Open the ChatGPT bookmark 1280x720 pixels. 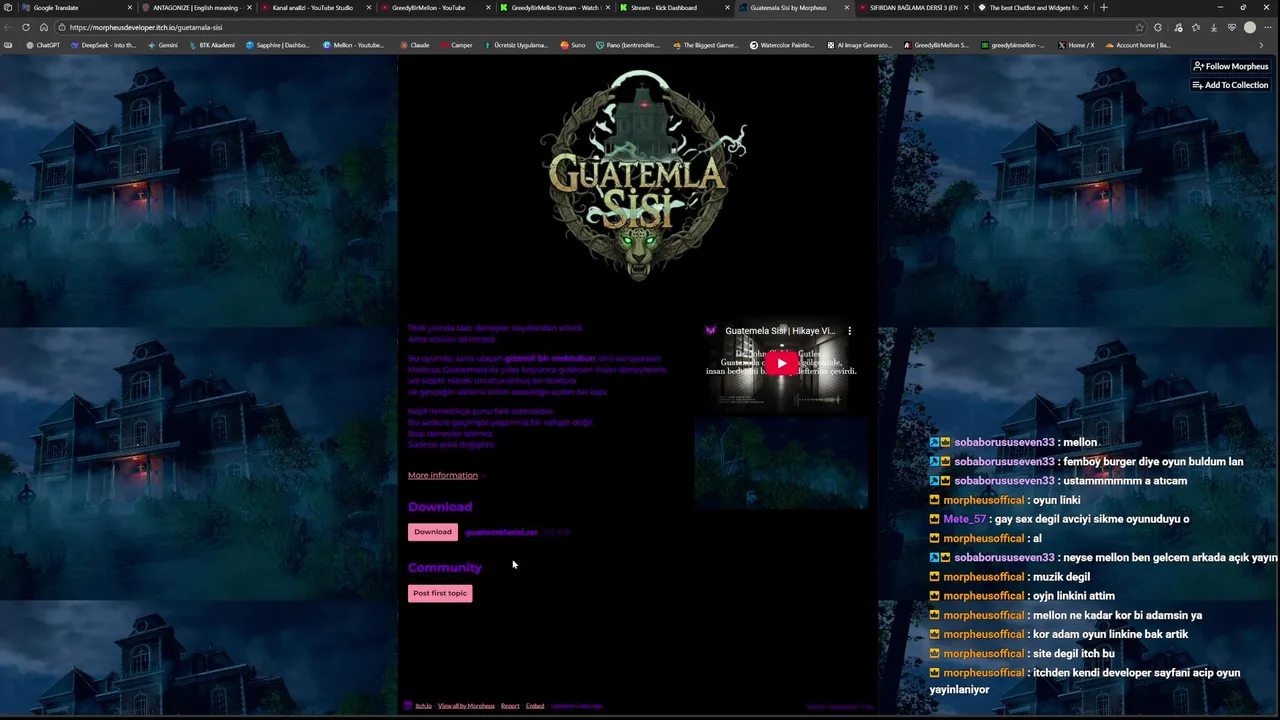pos(43,45)
